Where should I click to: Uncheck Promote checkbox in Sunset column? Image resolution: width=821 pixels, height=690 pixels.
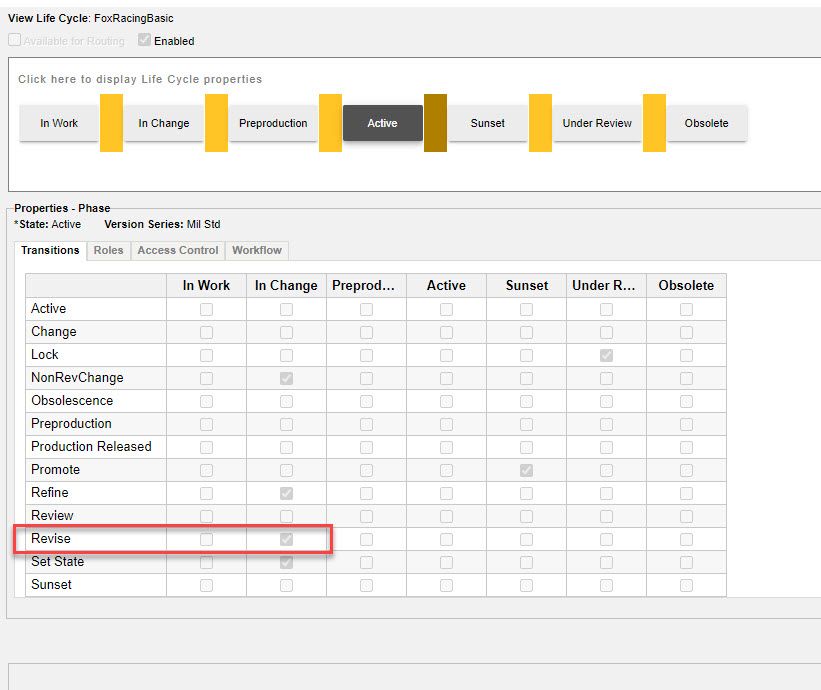coord(526,470)
